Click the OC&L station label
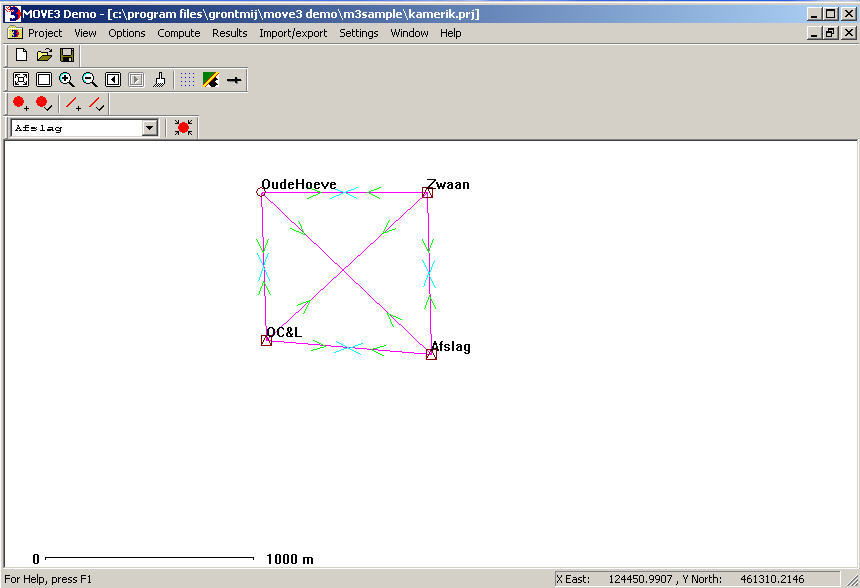This screenshot has height=588, width=860. click(284, 332)
